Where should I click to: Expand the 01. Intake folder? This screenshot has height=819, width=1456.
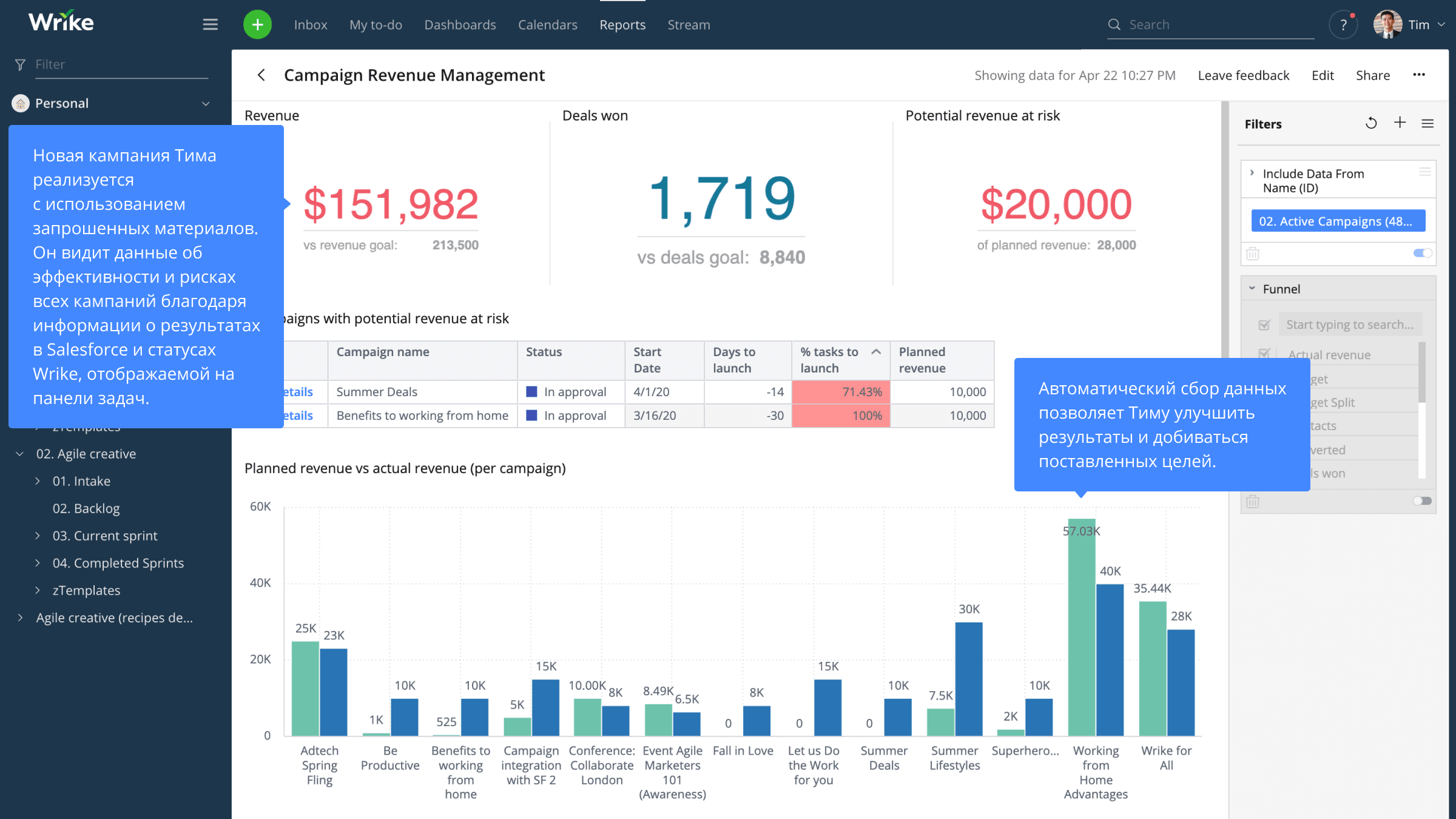pyautogui.click(x=38, y=481)
